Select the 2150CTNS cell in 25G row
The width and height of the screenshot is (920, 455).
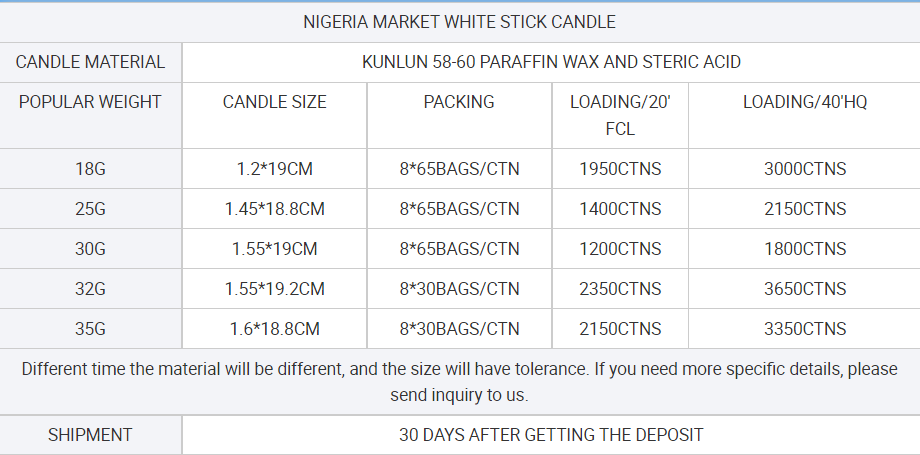[x=804, y=209]
